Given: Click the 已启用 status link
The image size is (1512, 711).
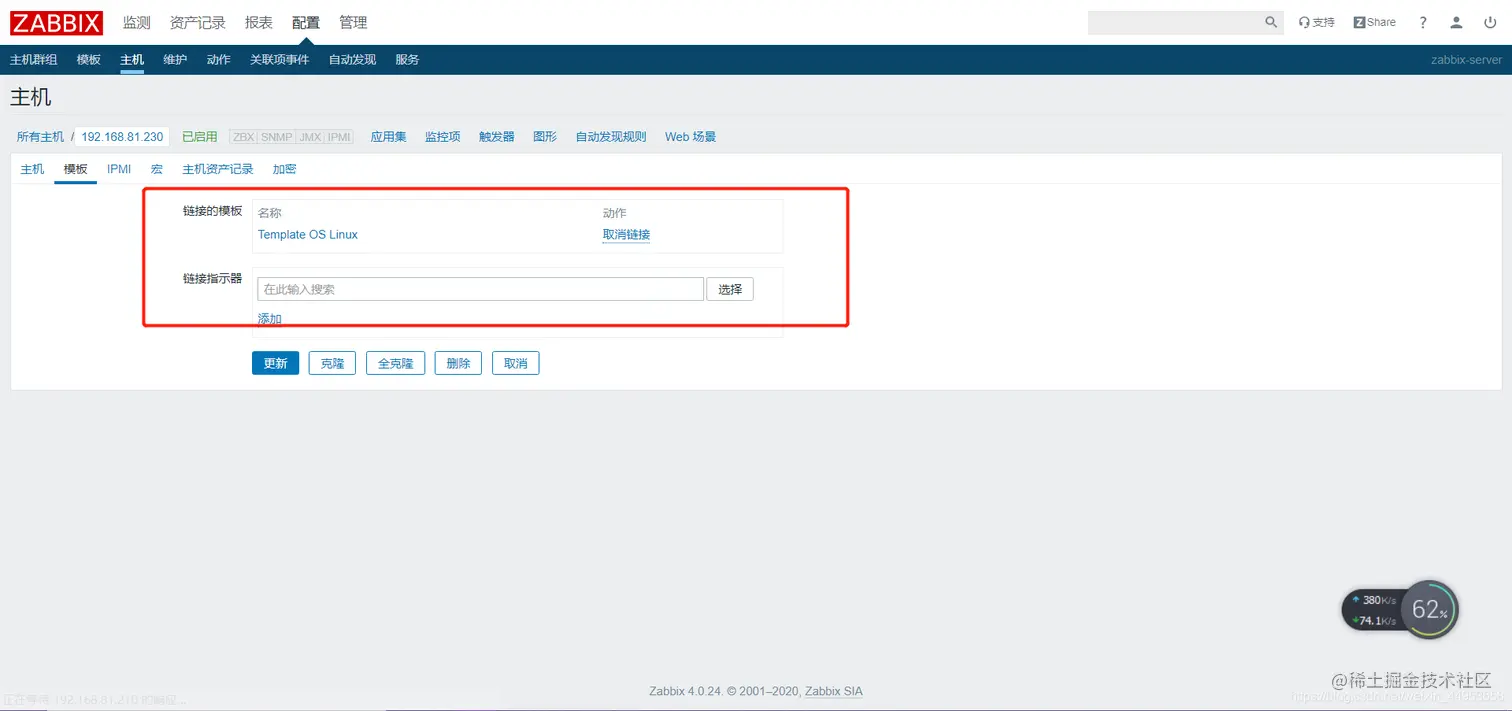Looking at the screenshot, I should click(200, 137).
